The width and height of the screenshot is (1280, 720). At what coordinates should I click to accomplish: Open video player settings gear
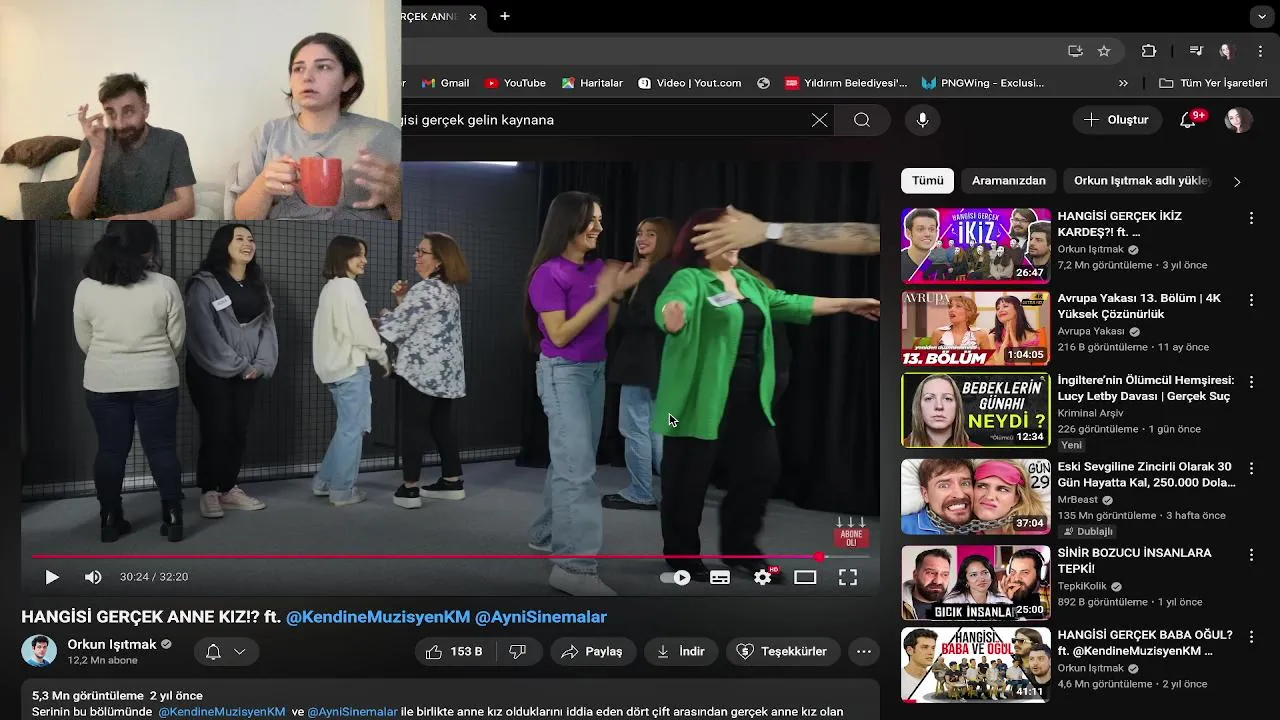(x=763, y=577)
